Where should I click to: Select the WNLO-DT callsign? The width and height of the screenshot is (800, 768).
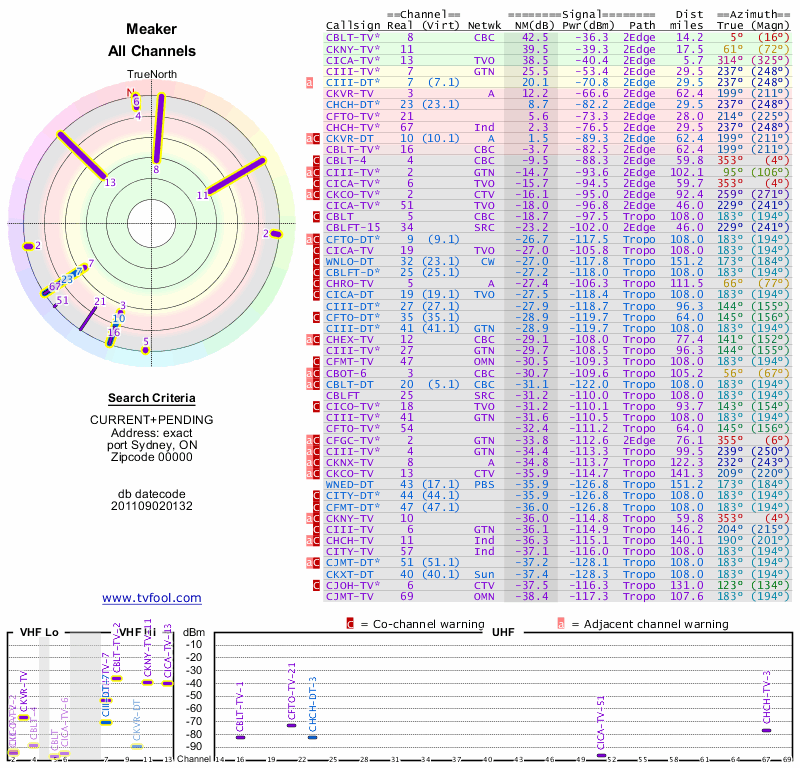click(x=350, y=261)
